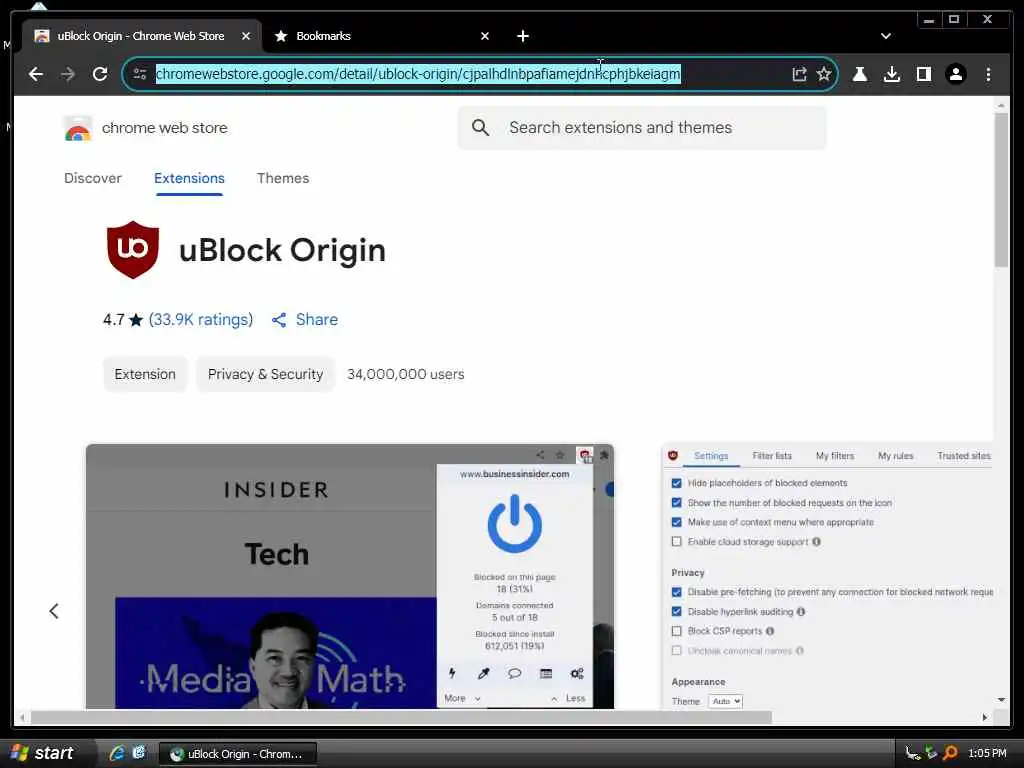Click the uBlock Origin shield logo
Image resolution: width=1024 pixels, height=768 pixels.
(x=133, y=249)
